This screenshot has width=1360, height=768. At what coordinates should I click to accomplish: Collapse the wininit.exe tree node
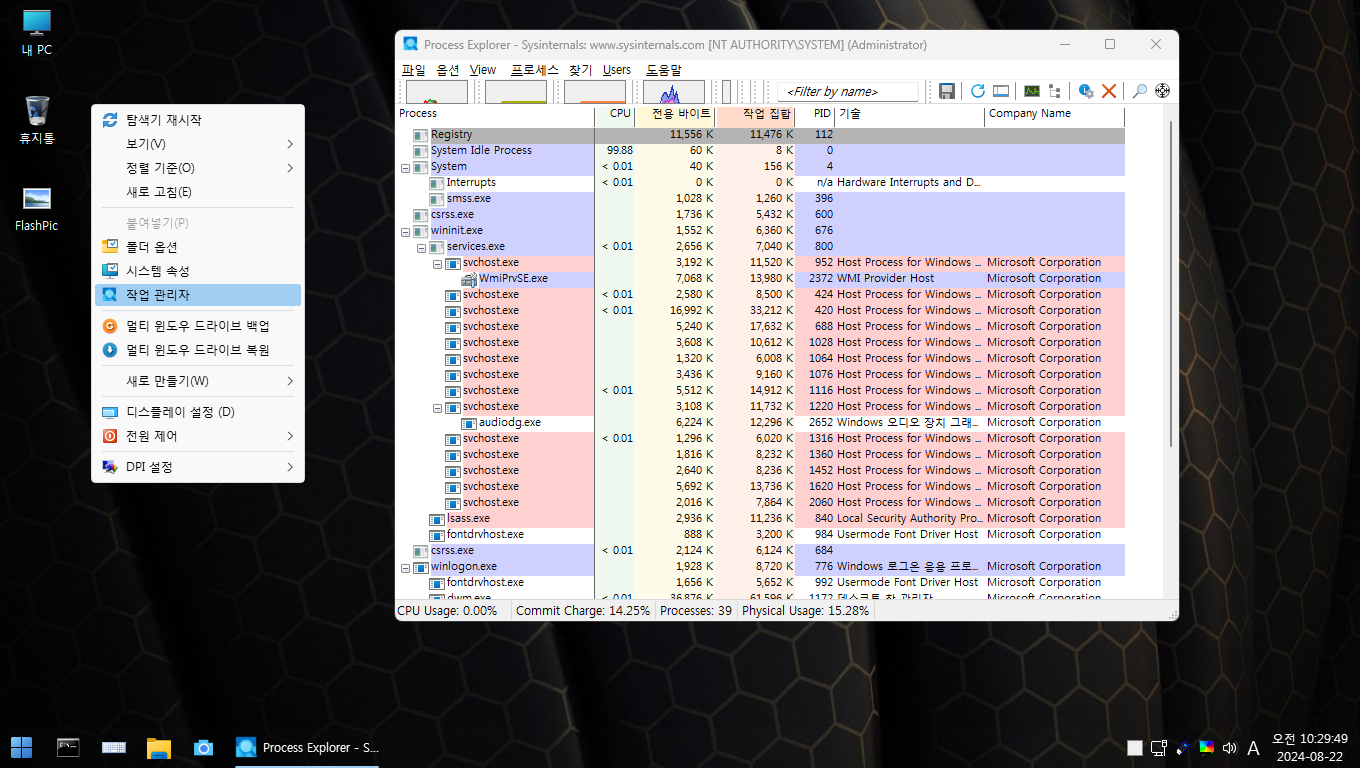405,231
